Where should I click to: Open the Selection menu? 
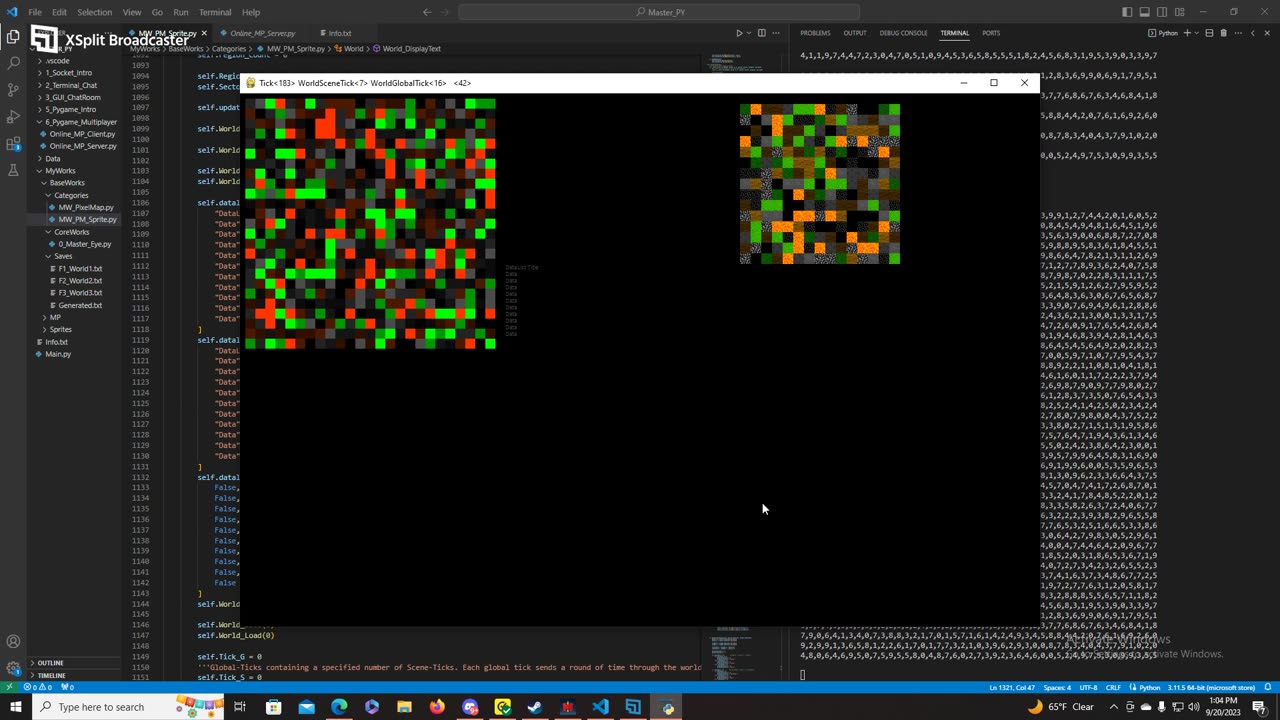[x=94, y=12]
